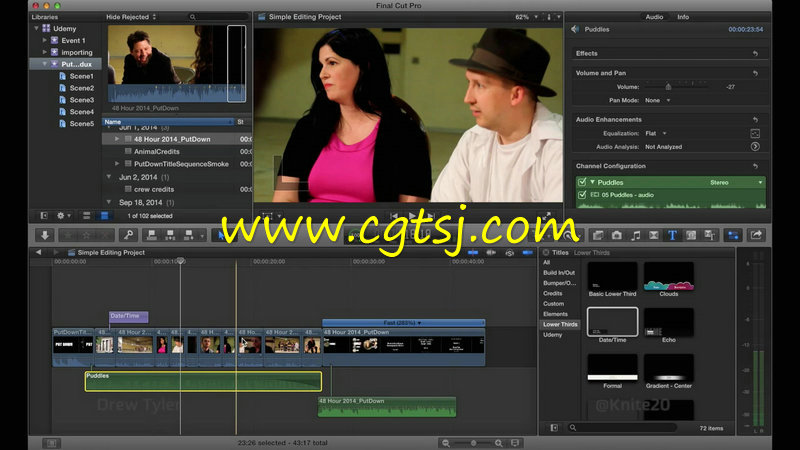
Task: Click the titles browser search field
Action: tap(622, 428)
